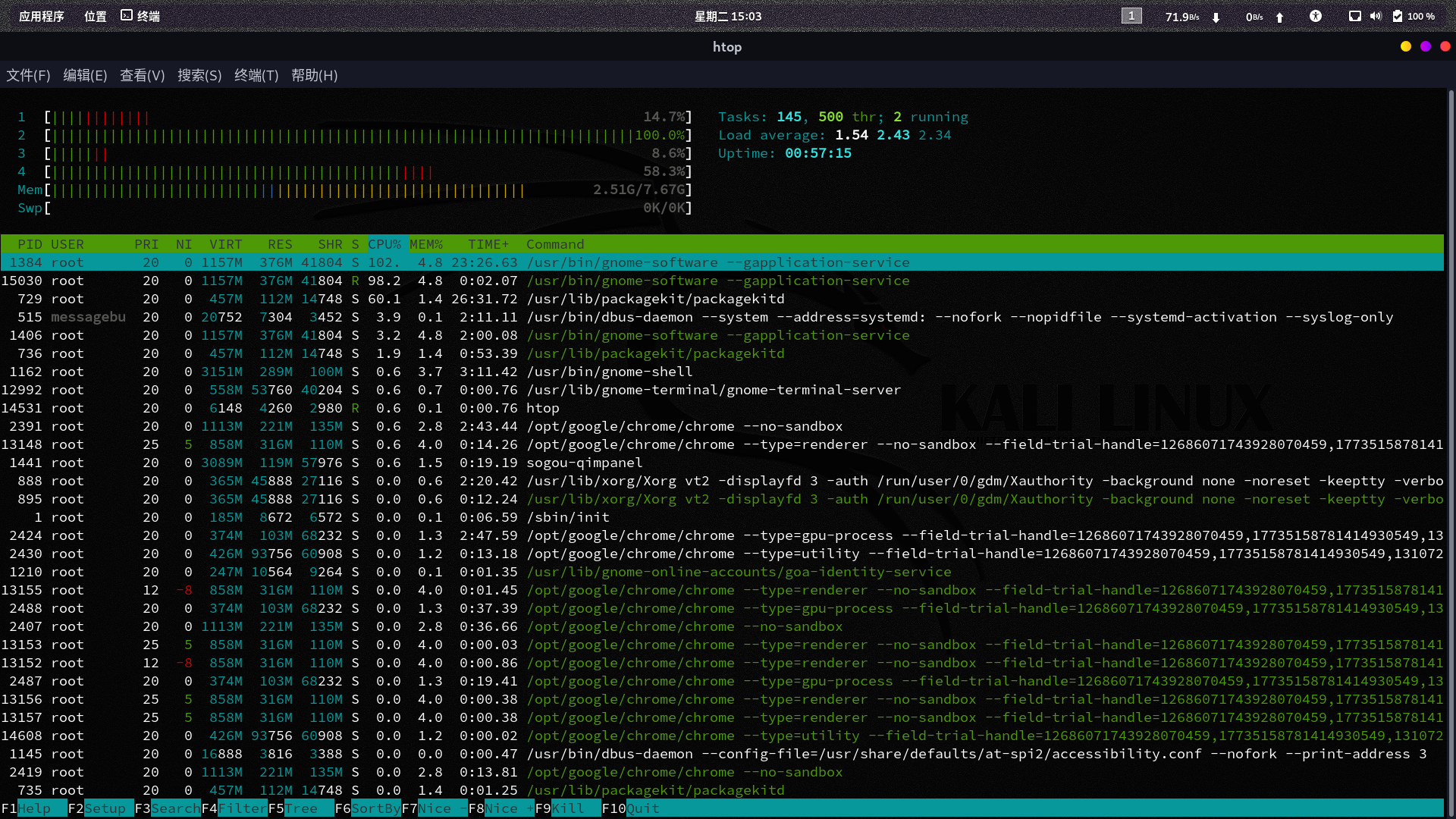Select process 1384 gnome-software row
The image size is (1456, 819).
[x=722, y=262]
